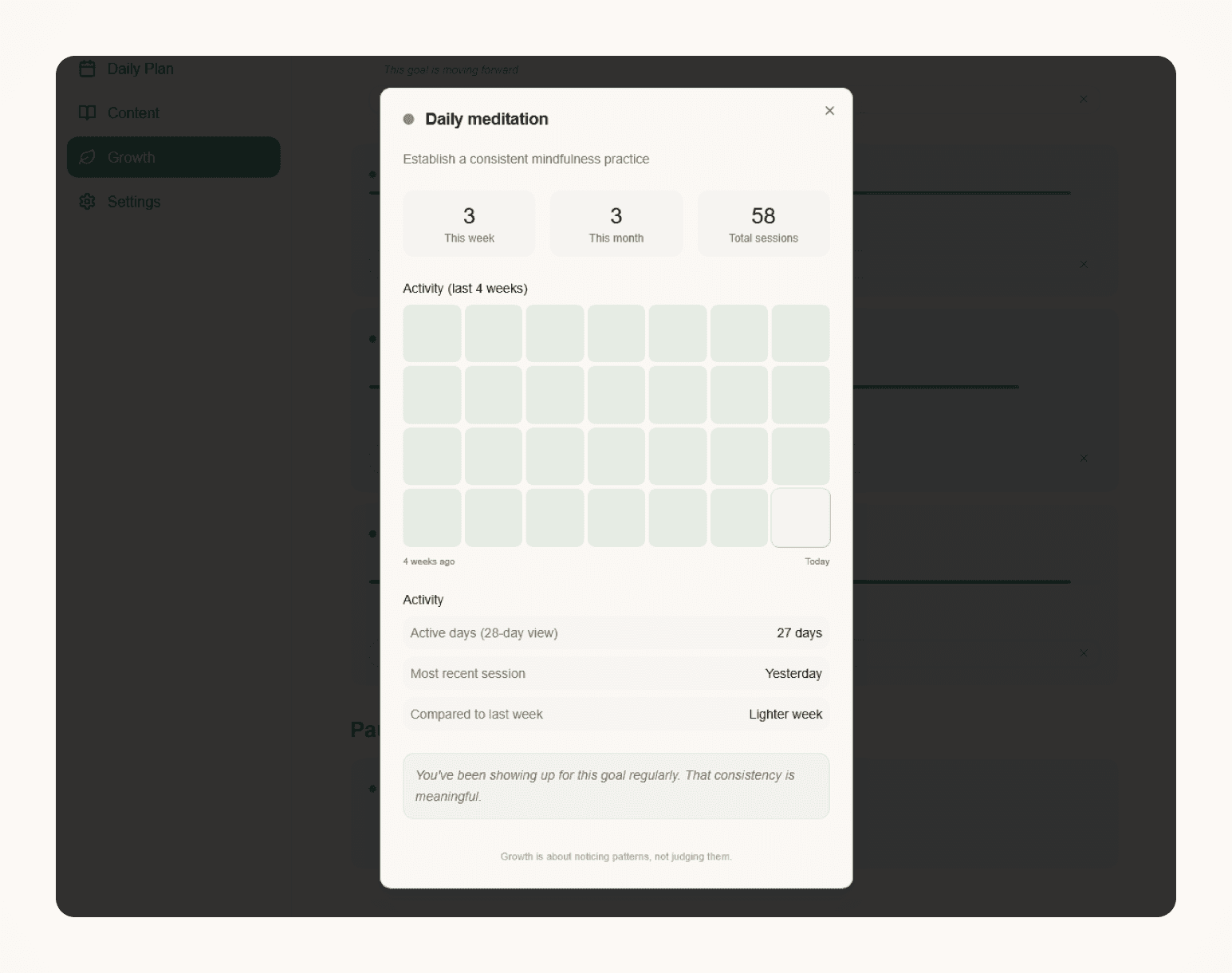Click 'Growth is about noticing patterns' footer
This screenshot has height=973, width=1232.
pos(616,857)
